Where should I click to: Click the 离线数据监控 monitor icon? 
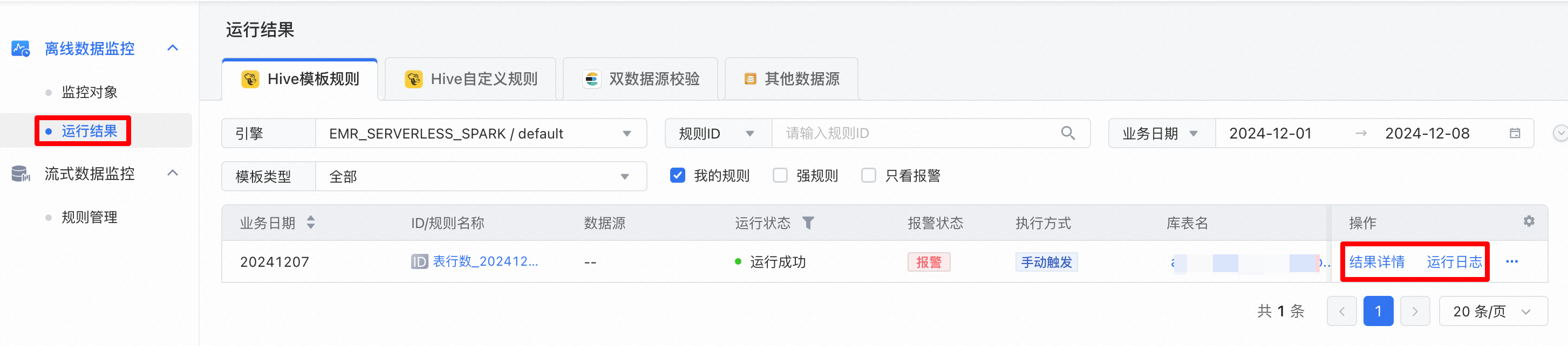(x=21, y=49)
